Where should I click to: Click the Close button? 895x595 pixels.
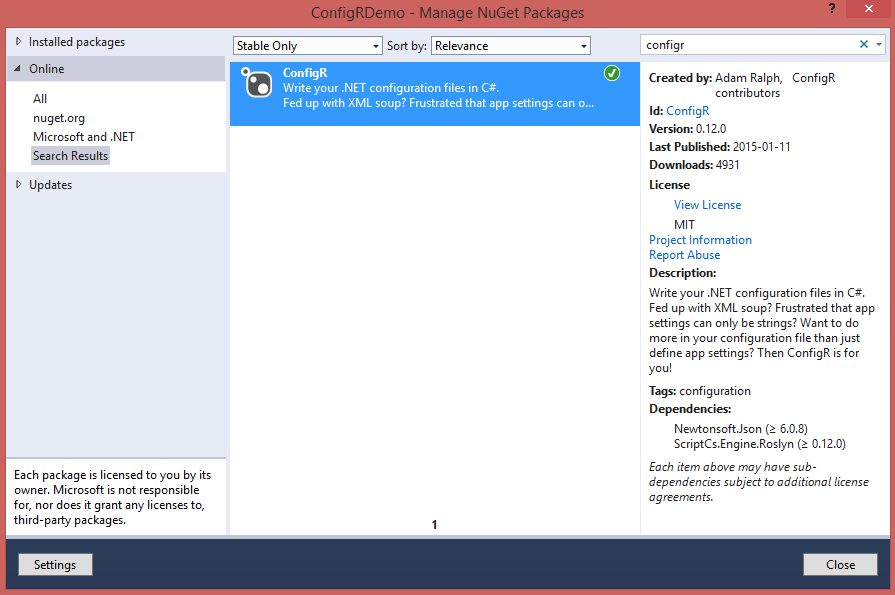coord(840,565)
